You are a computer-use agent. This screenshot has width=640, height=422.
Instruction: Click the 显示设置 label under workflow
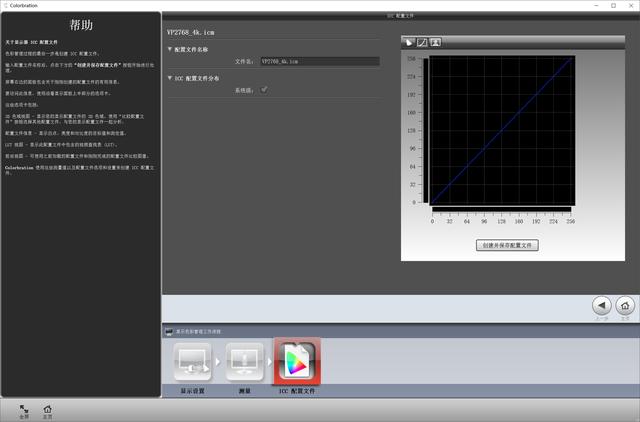[x=192, y=391]
